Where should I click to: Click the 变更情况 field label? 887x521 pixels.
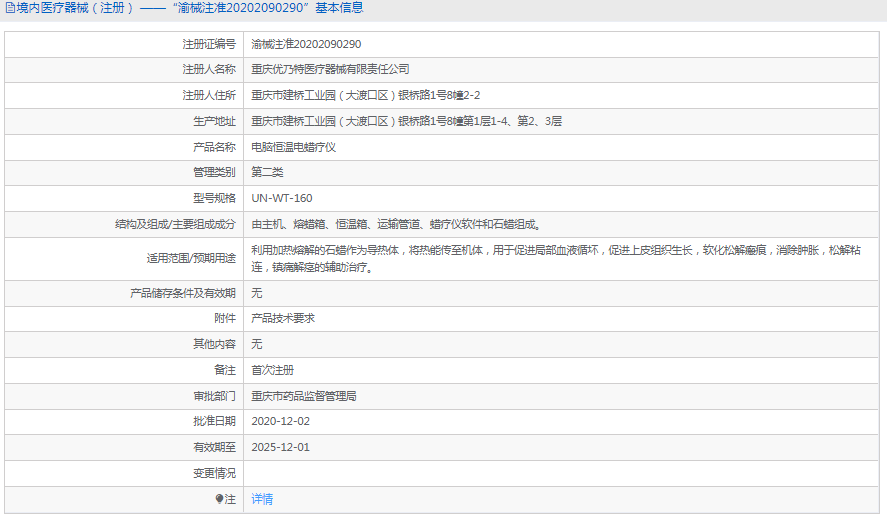(x=214, y=473)
